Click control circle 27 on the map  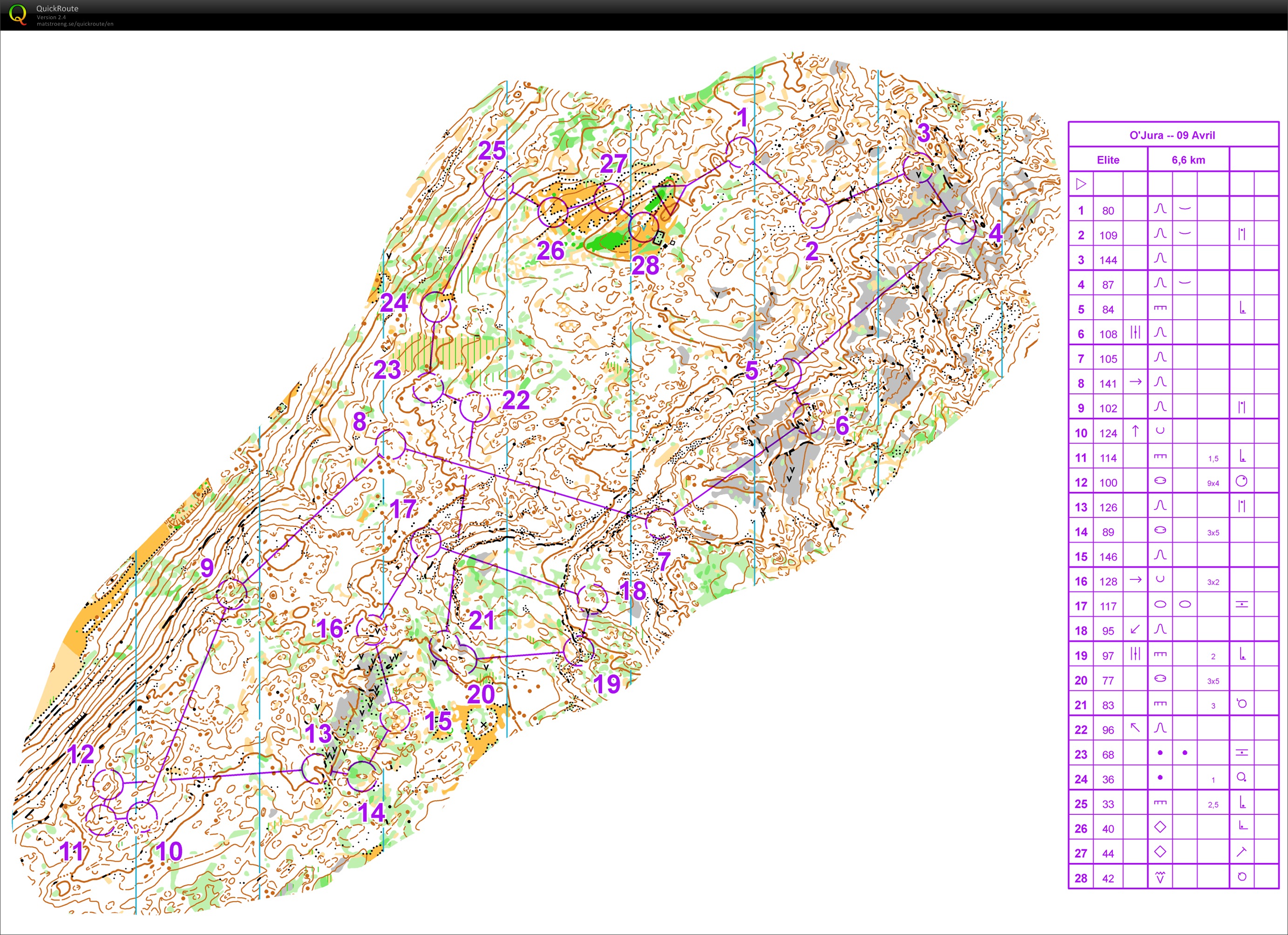609,198
